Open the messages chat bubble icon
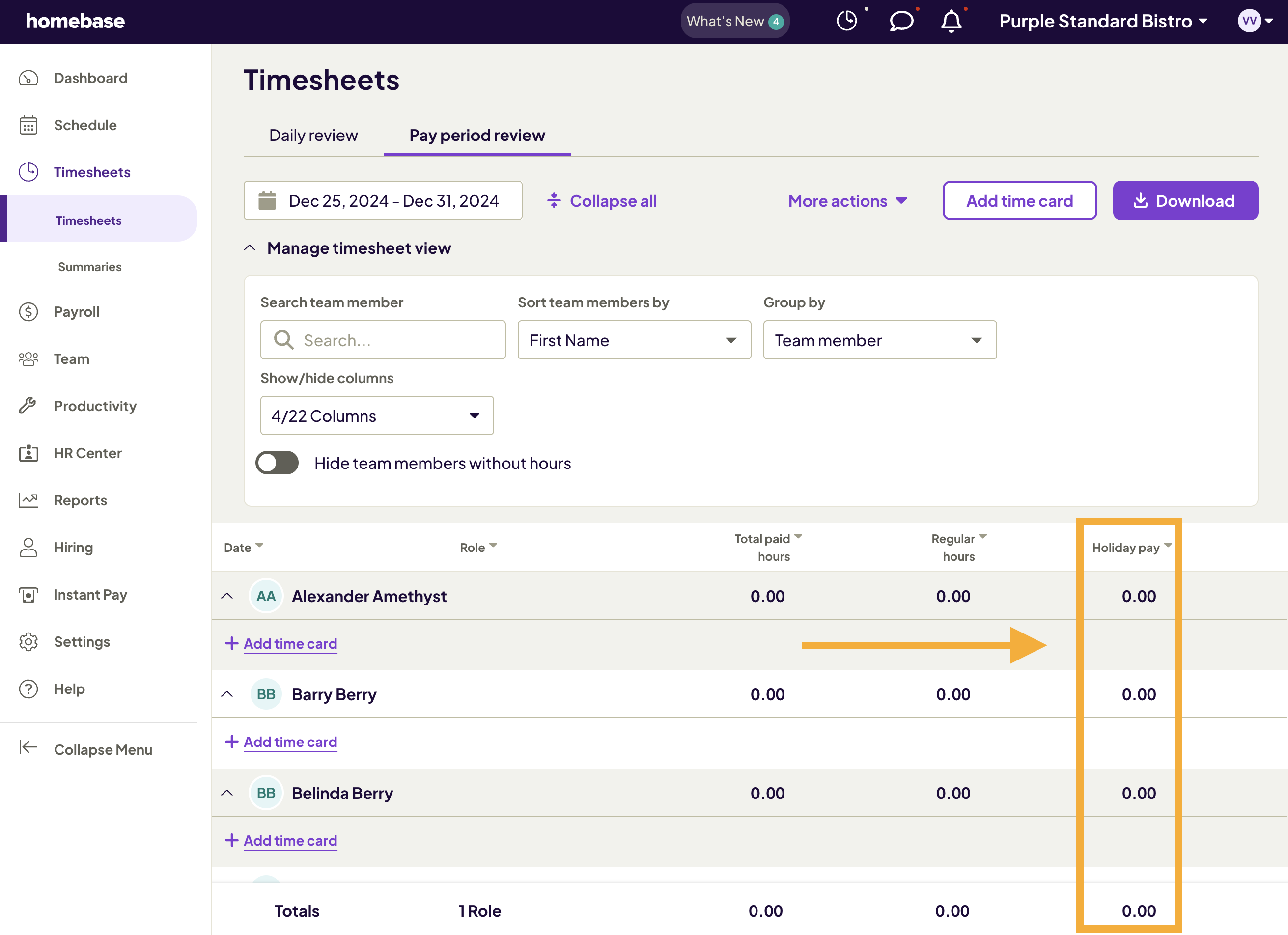The image size is (1288, 935). [901, 22]
